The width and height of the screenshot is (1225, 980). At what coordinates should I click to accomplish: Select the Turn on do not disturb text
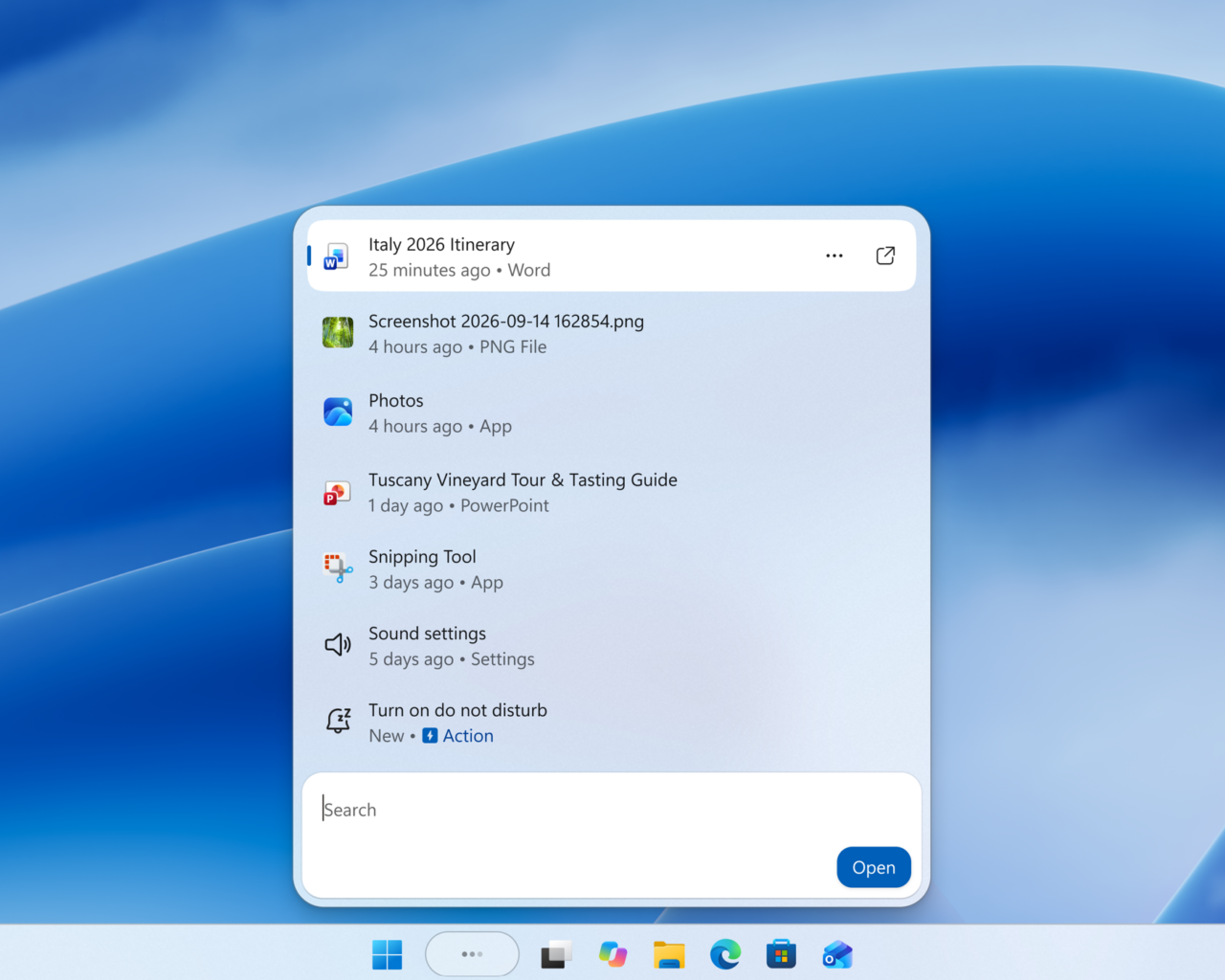457,710
